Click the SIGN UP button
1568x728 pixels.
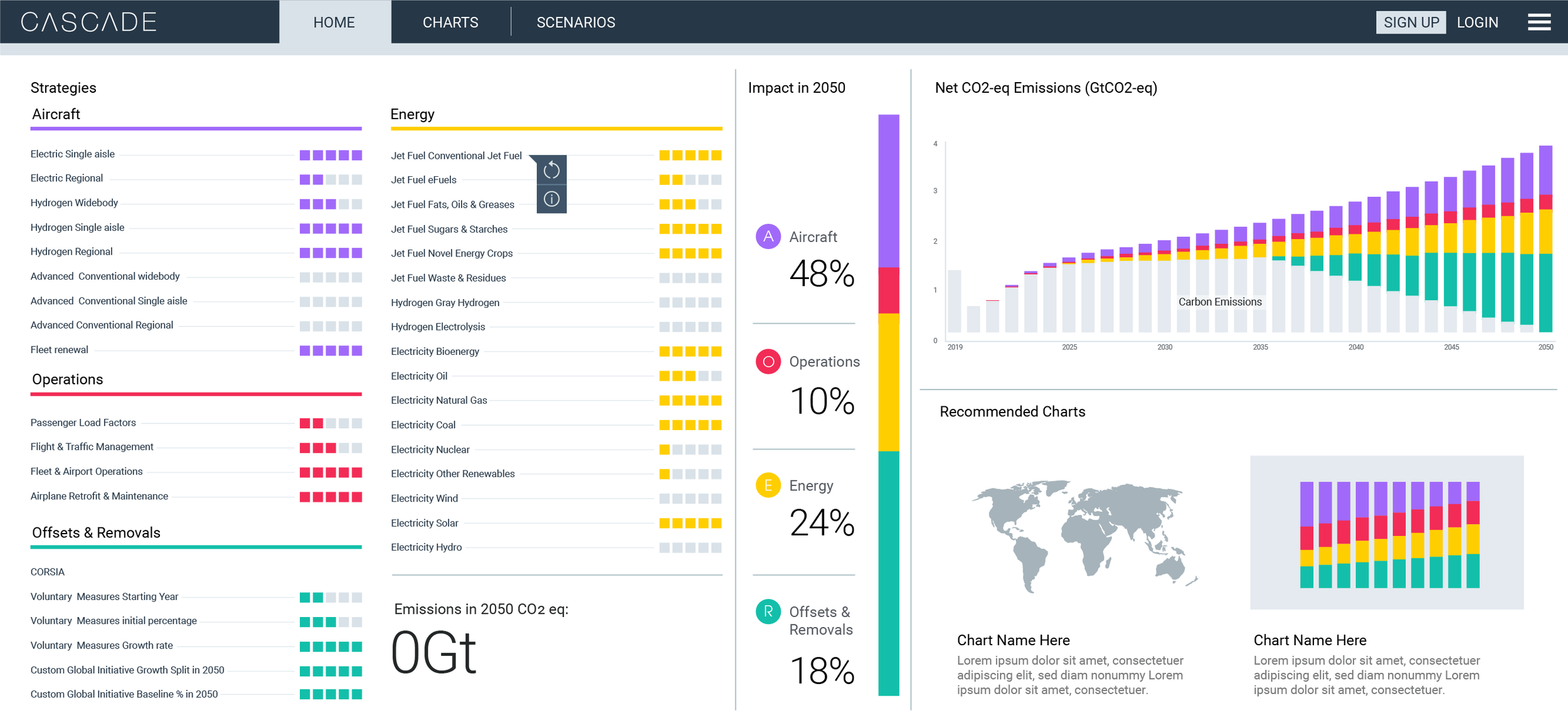pos(1411,22)
